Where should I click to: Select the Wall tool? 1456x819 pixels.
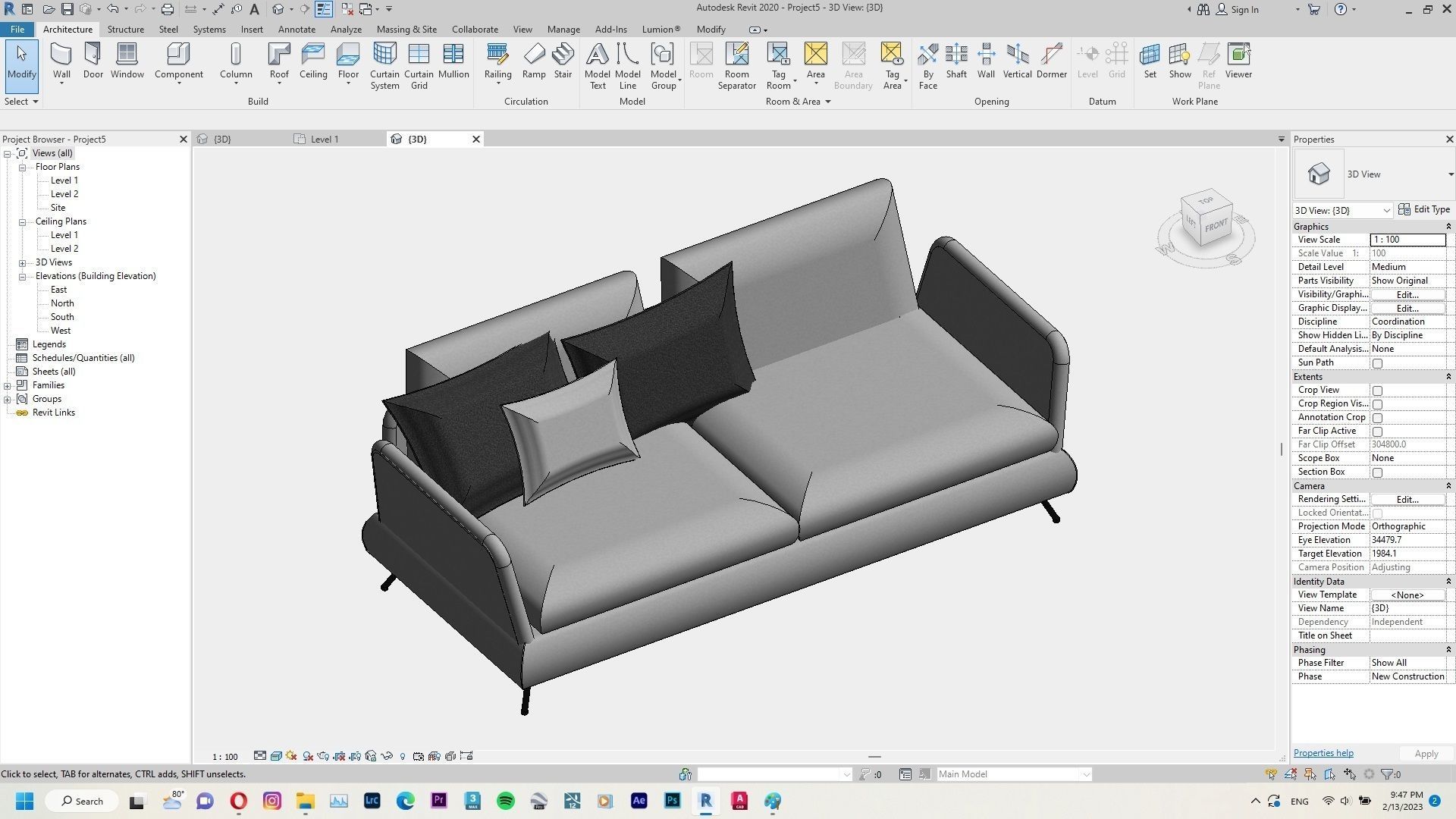pyautogui.click(x=61, y=61)
